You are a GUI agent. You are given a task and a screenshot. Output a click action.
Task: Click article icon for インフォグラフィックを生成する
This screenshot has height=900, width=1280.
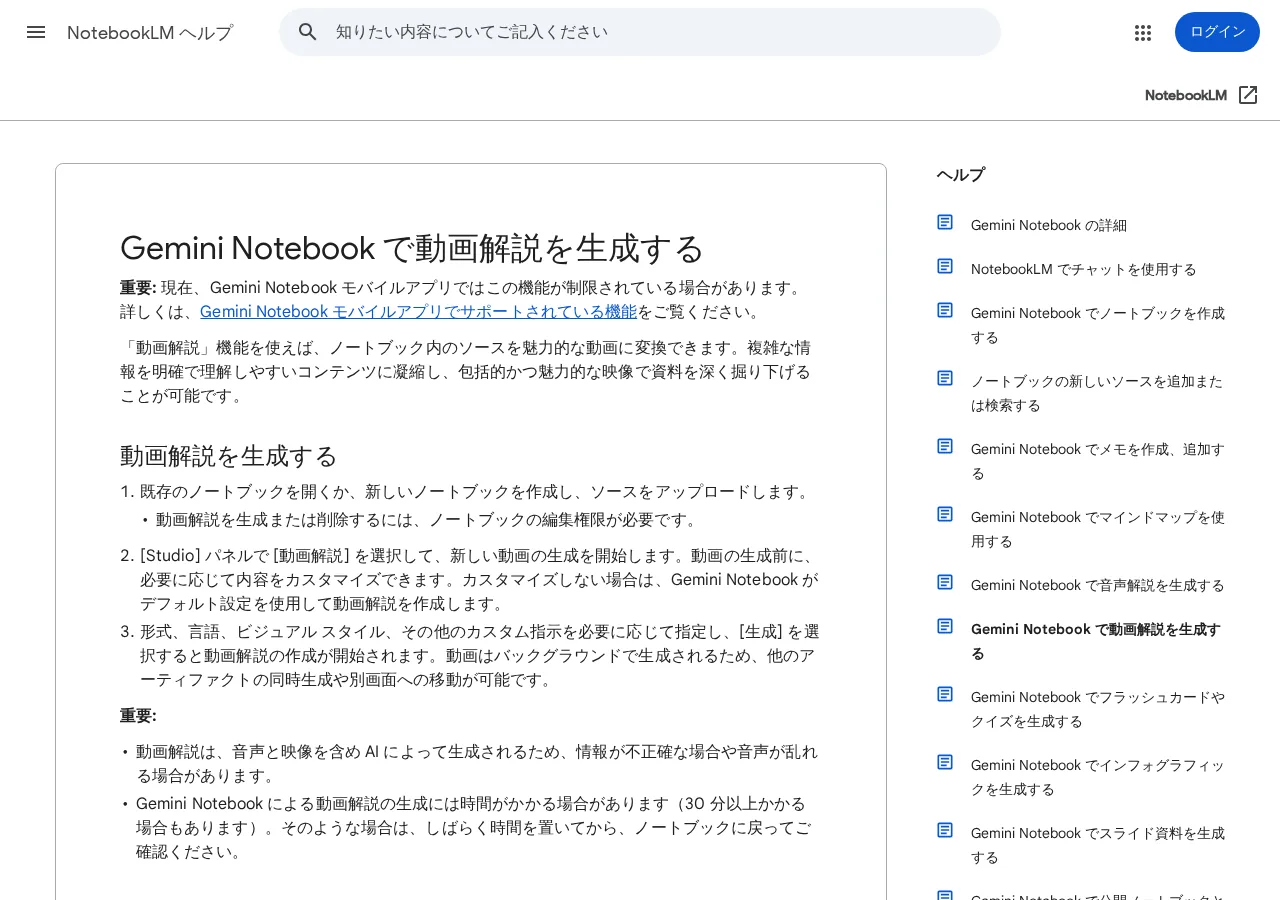(945, 762)
